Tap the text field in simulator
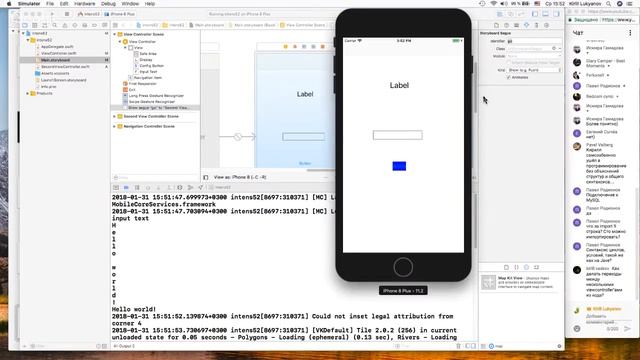Image resolution: width=640 pixels, height=360 pixels. coord(398,135)
